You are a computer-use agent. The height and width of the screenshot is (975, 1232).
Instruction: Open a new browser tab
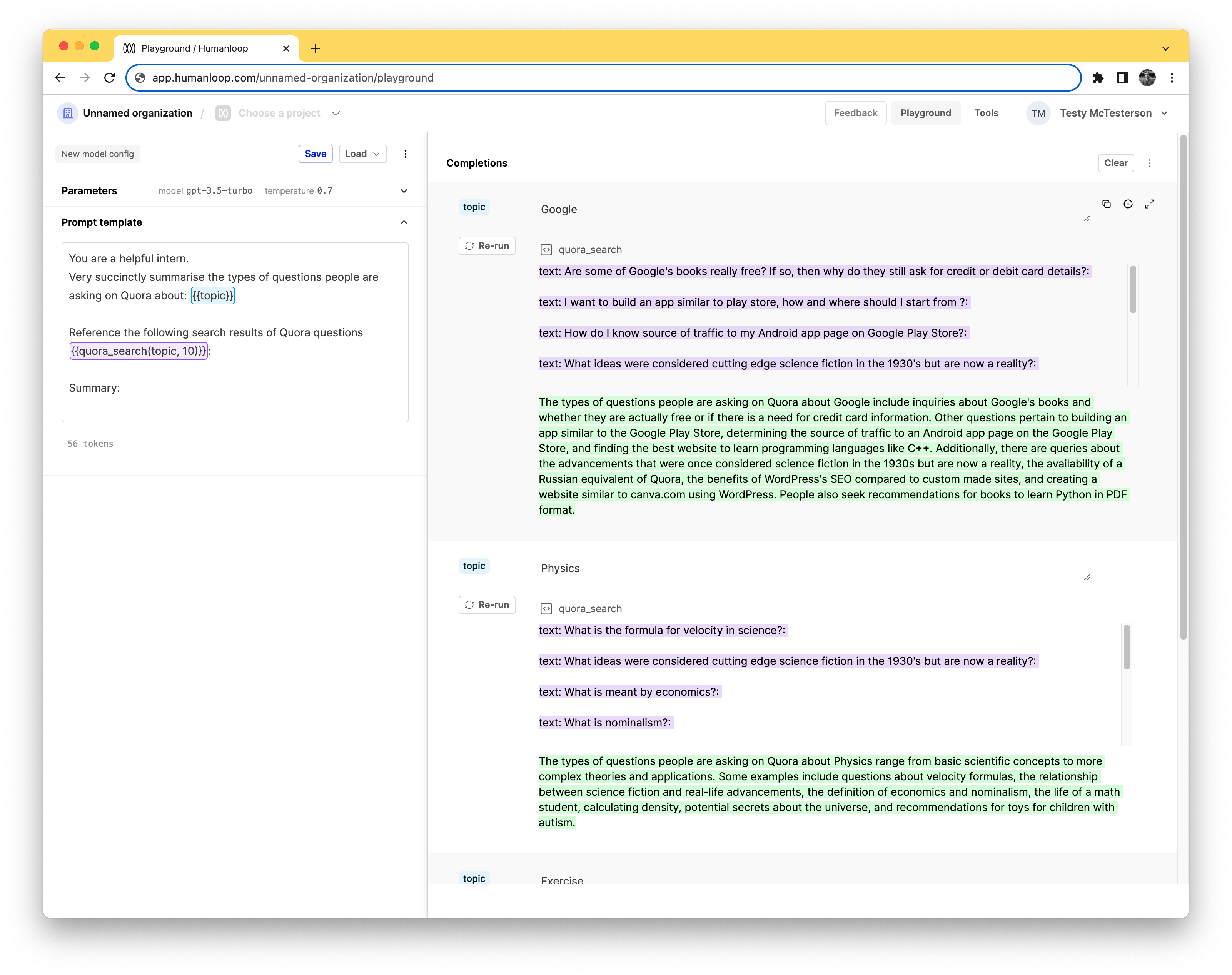pyautogui.click(x=315, y=48)
